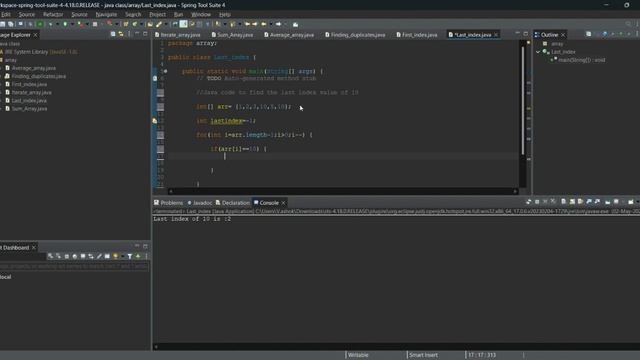Click the Last Edit Location arrow icon
The width and height of the screenshot is (640, 360).
coord(248,24)
